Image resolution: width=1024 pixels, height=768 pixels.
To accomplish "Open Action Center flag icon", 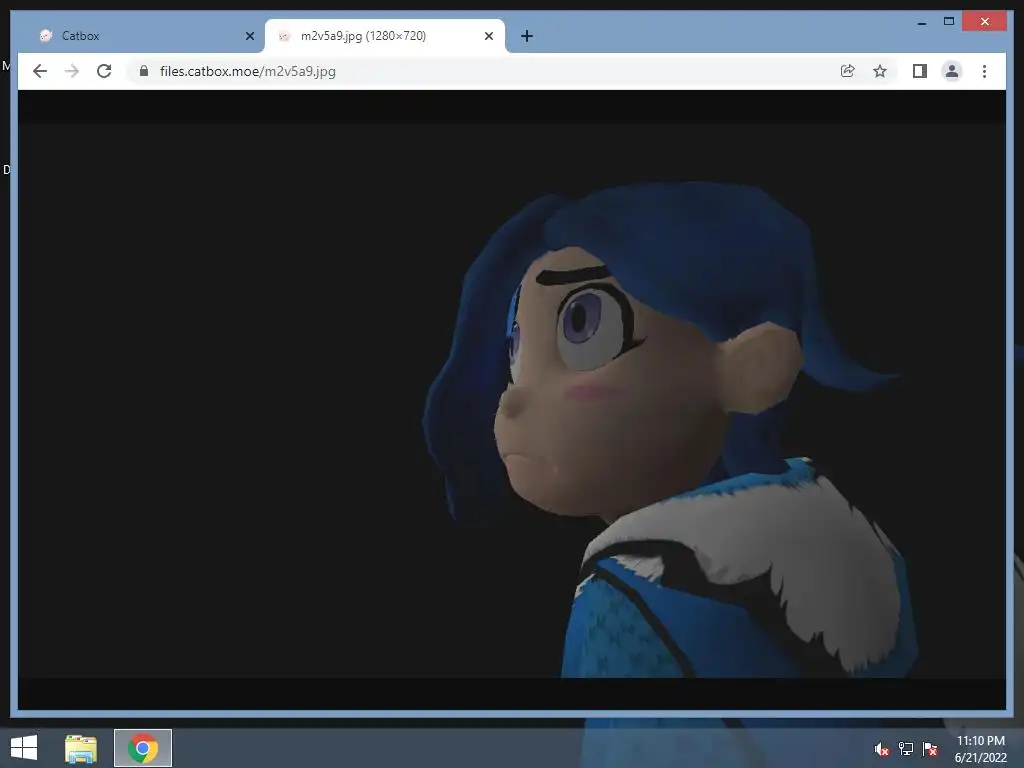I will pyautogui.click(x=930, y=749).
